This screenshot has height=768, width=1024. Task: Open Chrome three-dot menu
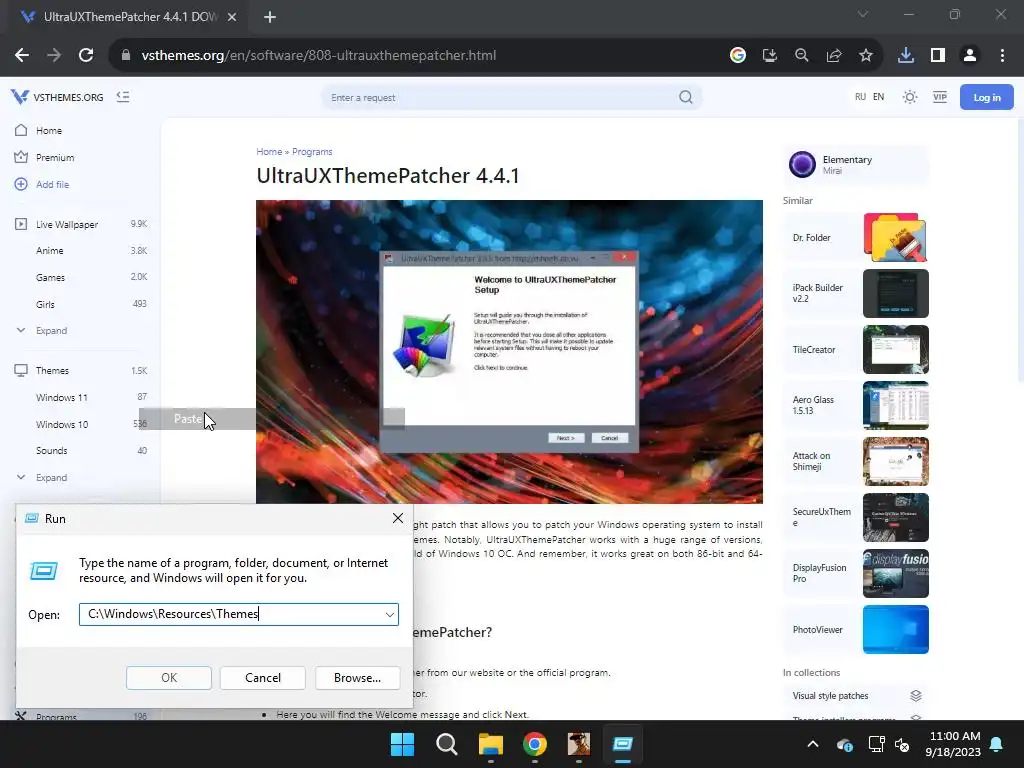1002,56
